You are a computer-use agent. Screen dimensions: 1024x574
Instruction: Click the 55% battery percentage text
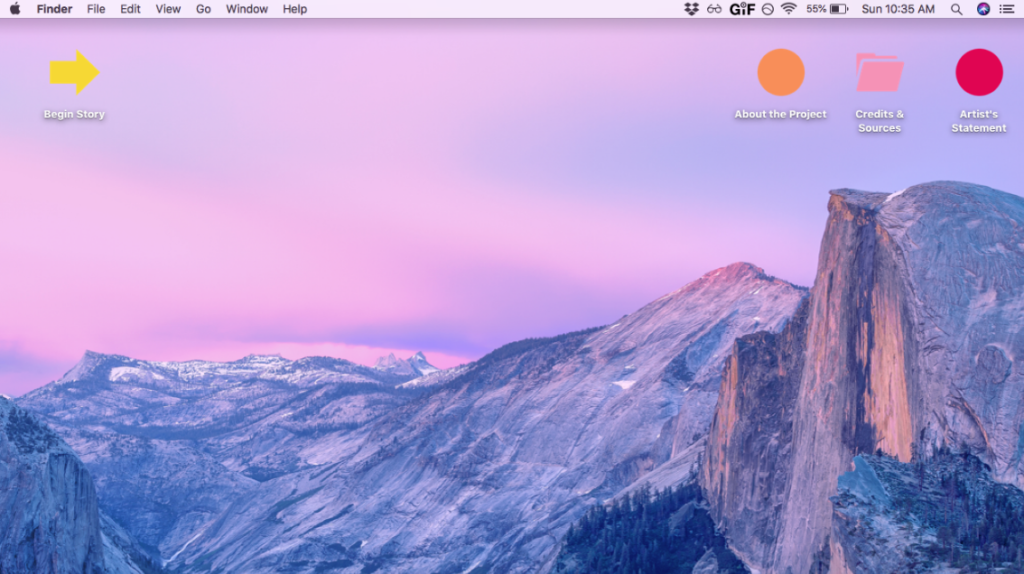816,9
